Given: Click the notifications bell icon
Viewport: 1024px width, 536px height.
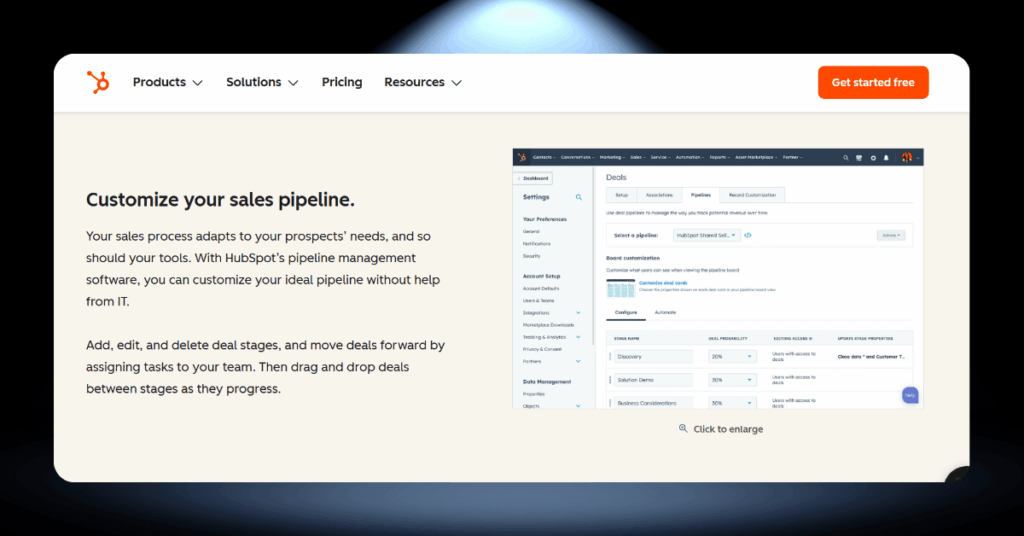Looking at the screenshot, I should pos(886,157).
